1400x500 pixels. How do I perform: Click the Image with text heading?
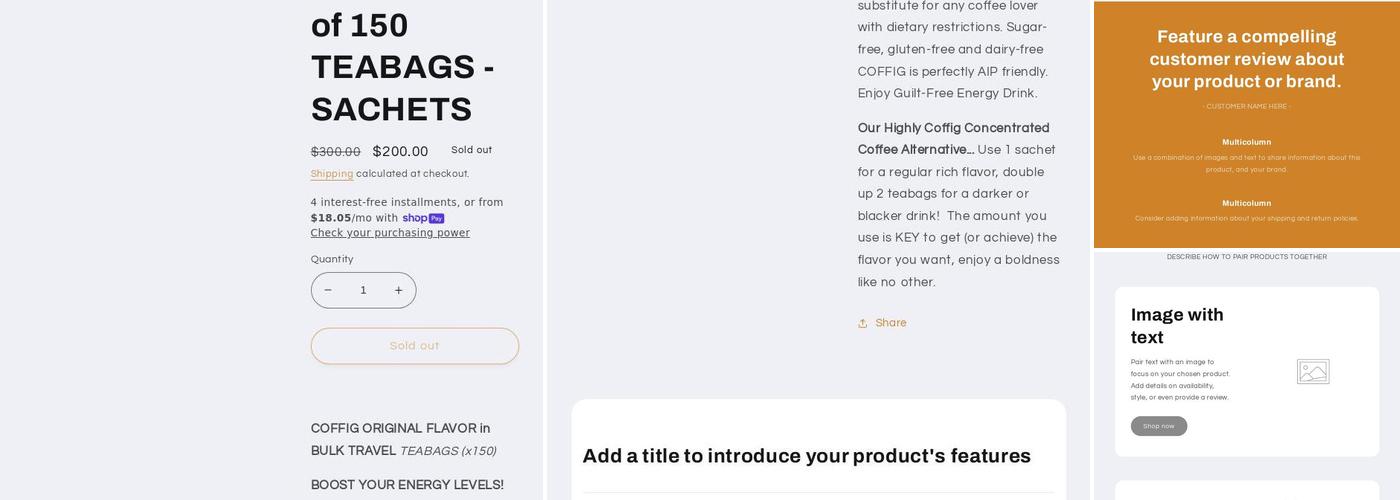[x=1177, y=326]
